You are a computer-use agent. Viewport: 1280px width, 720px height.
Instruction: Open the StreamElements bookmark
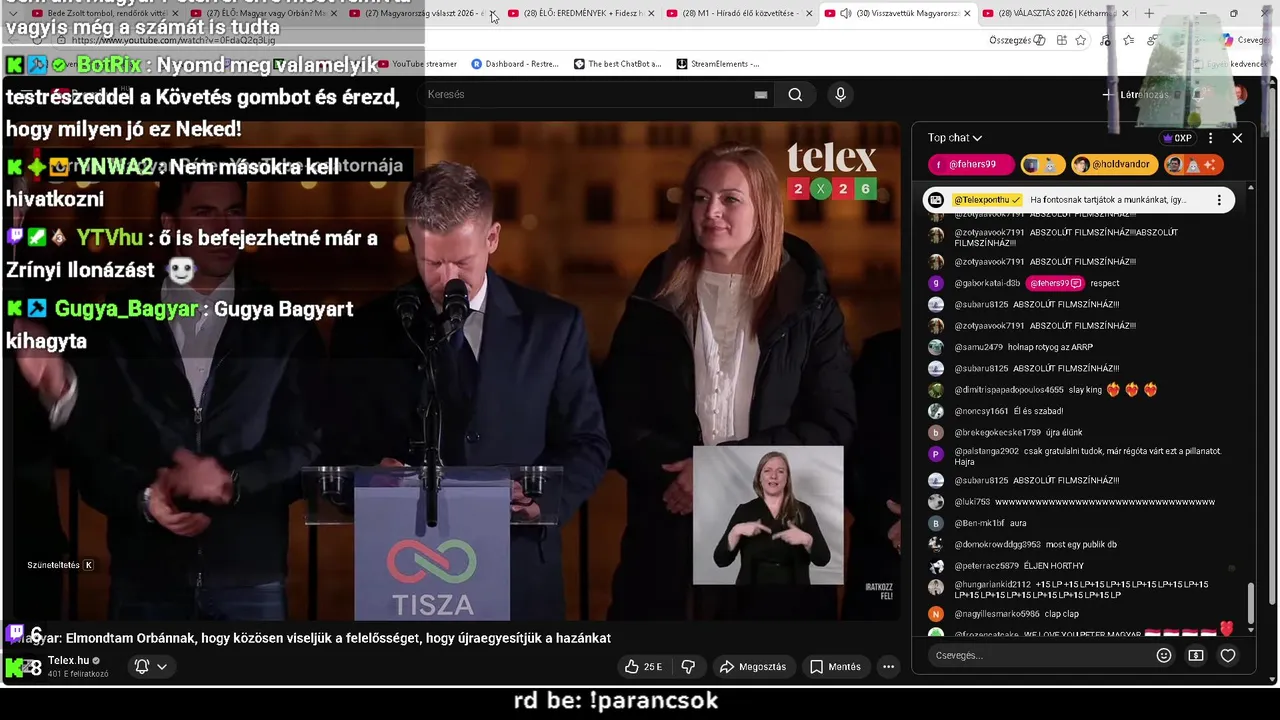(717, 64)
